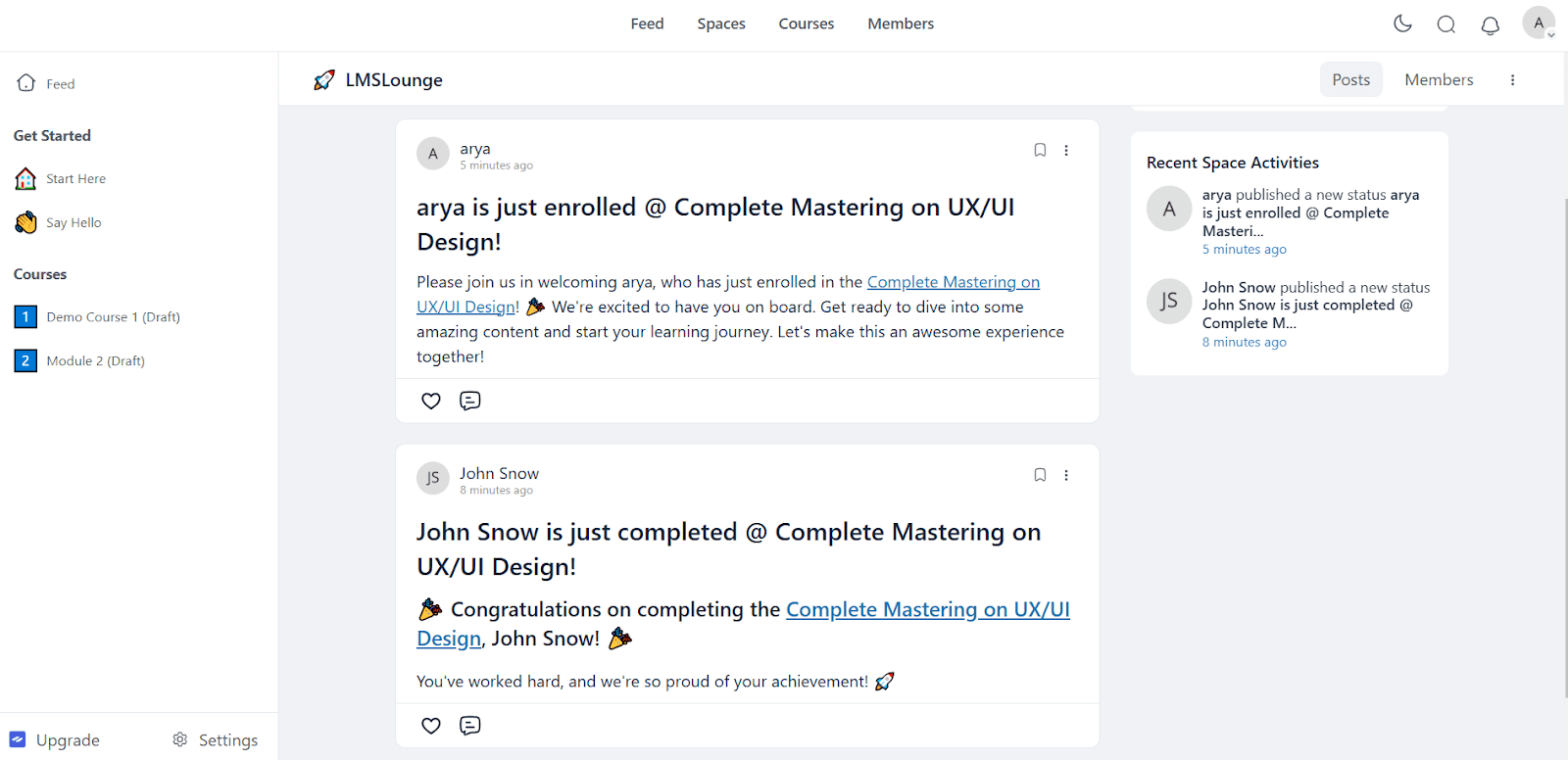Click the Settings gear icon
This screenshot has width=1568, height=760.
tap(180, 739)
